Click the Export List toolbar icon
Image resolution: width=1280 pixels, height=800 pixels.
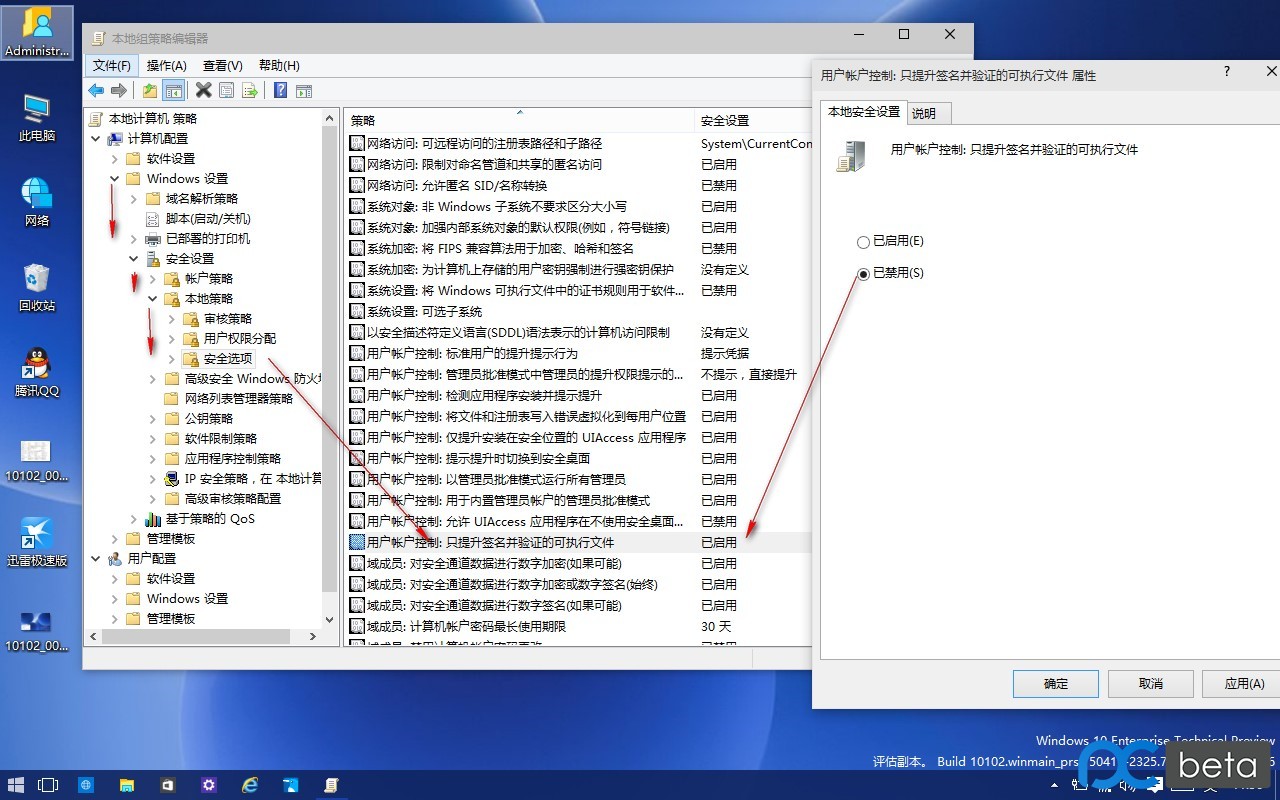tap(250, 91)
